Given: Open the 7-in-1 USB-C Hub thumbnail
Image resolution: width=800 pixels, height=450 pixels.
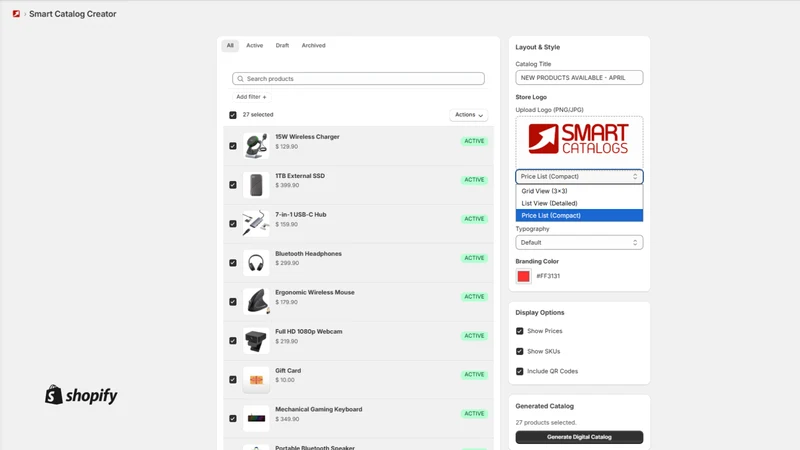Looking at the screenshot, I should coord(256,223).
